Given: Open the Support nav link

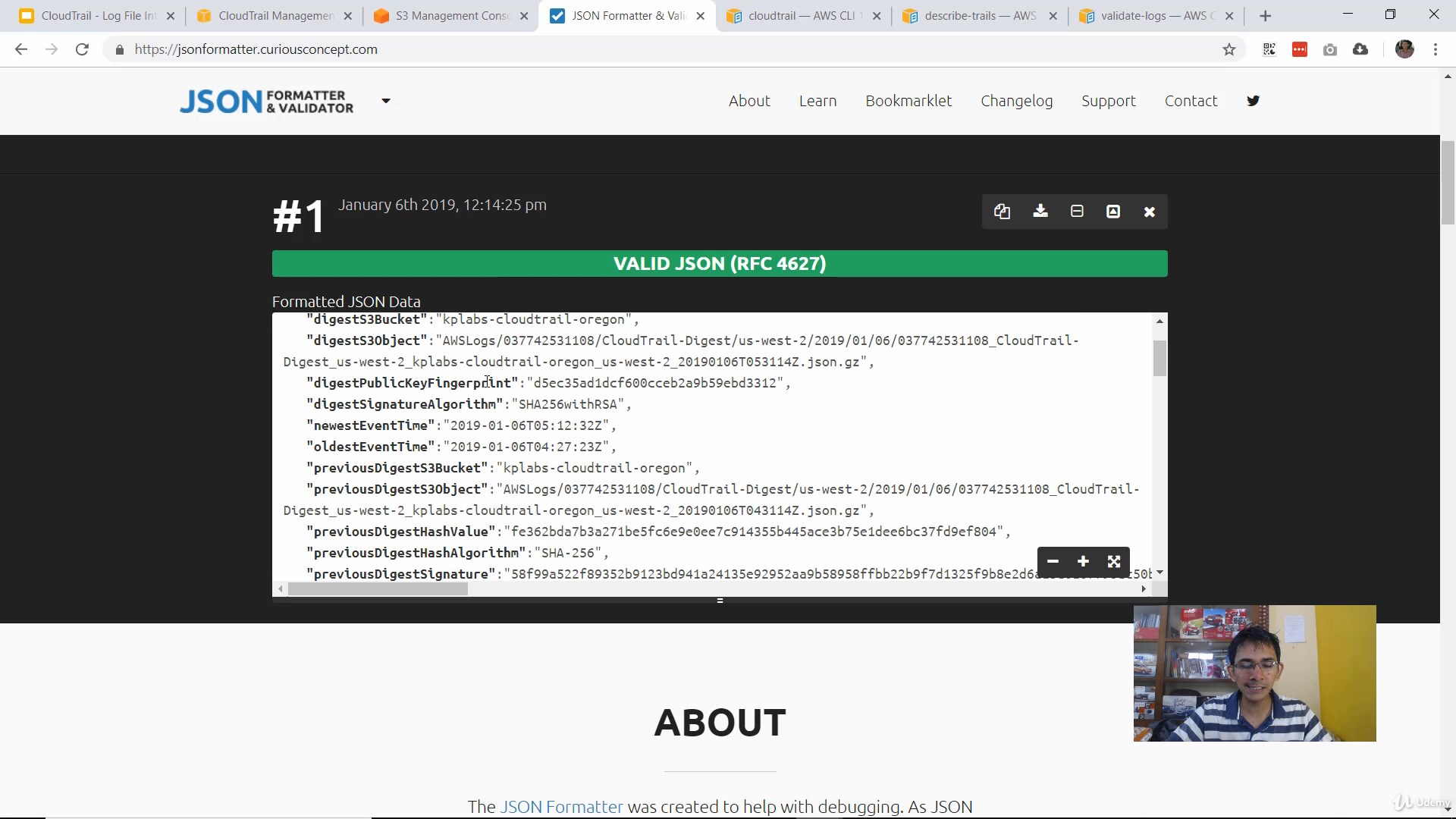Looking at the screenshot, I should [1108, 101].
